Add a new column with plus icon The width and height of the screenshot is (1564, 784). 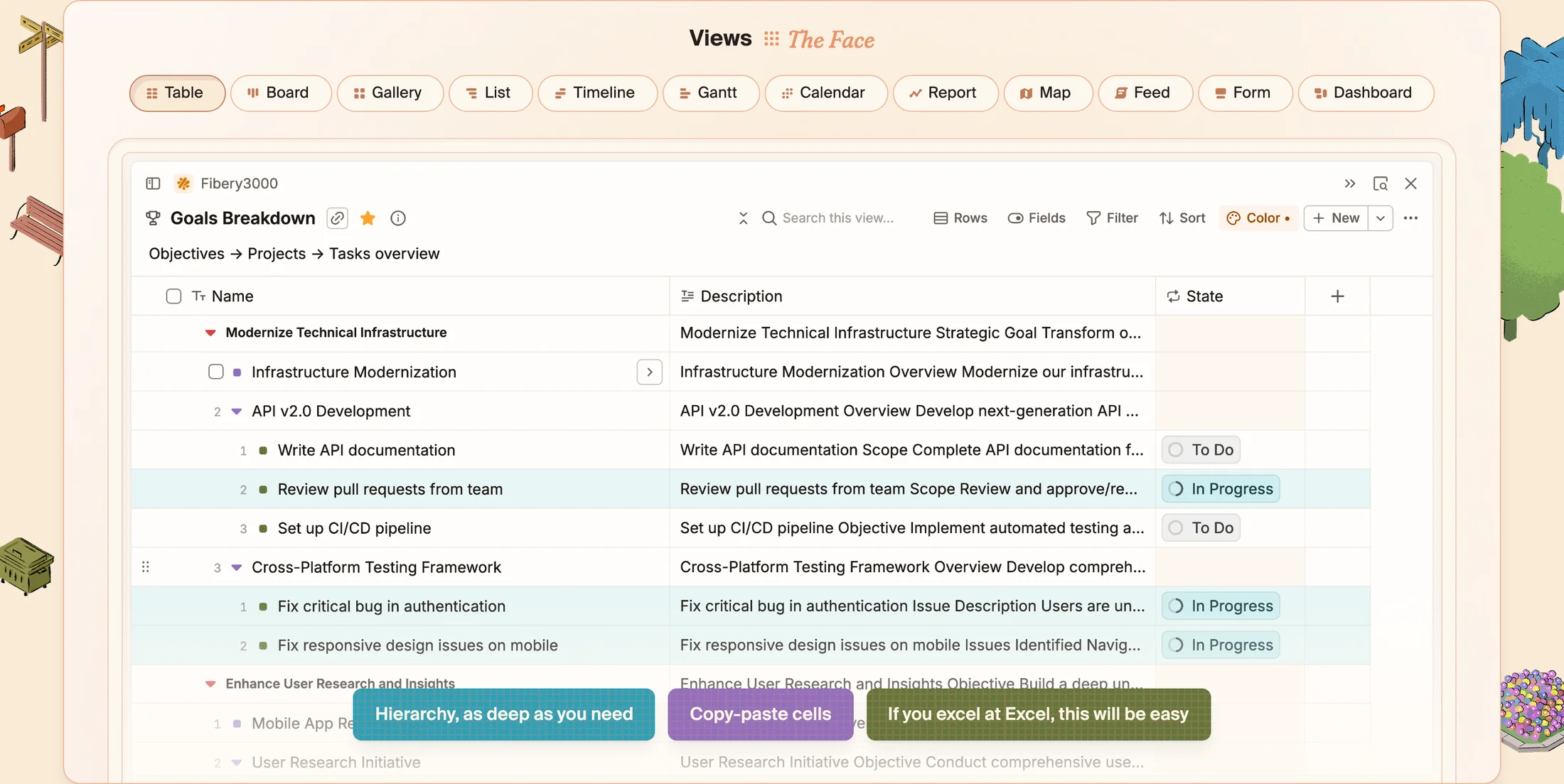coord(1337,296)
